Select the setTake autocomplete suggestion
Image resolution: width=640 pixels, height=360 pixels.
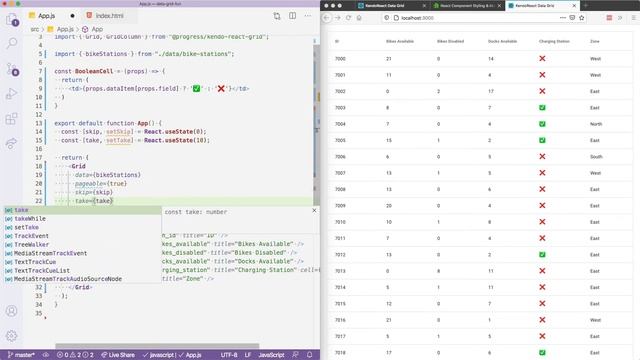click(x=83, y=227)
